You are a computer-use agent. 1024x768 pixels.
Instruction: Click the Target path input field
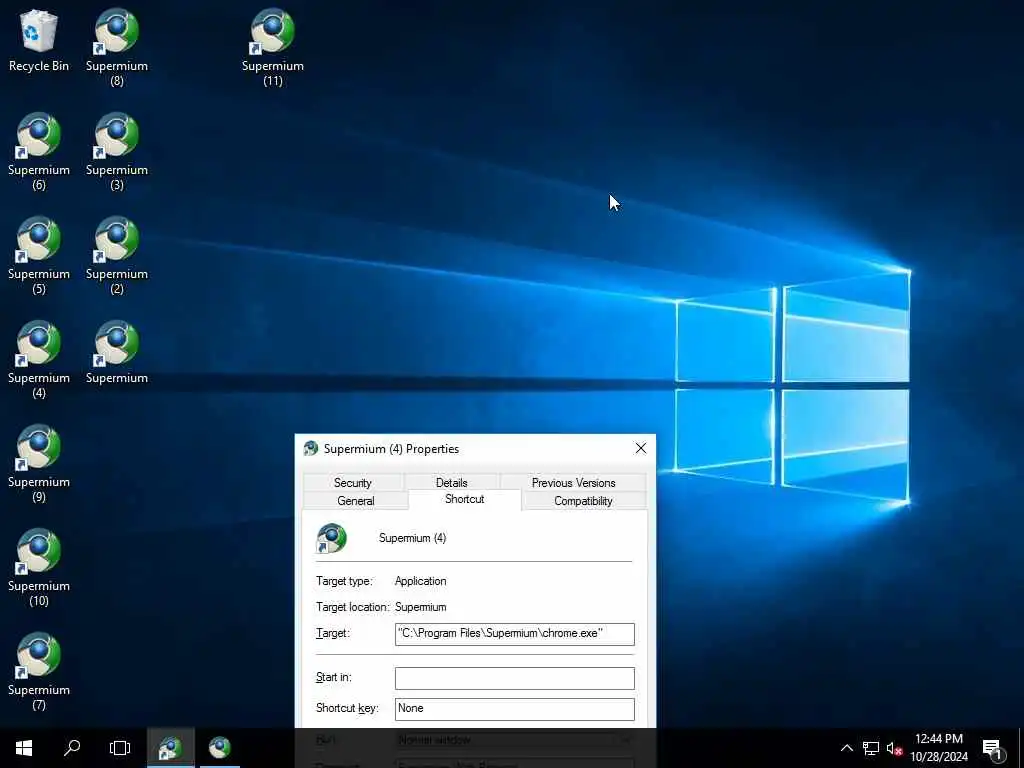click(x=515, y=634)
